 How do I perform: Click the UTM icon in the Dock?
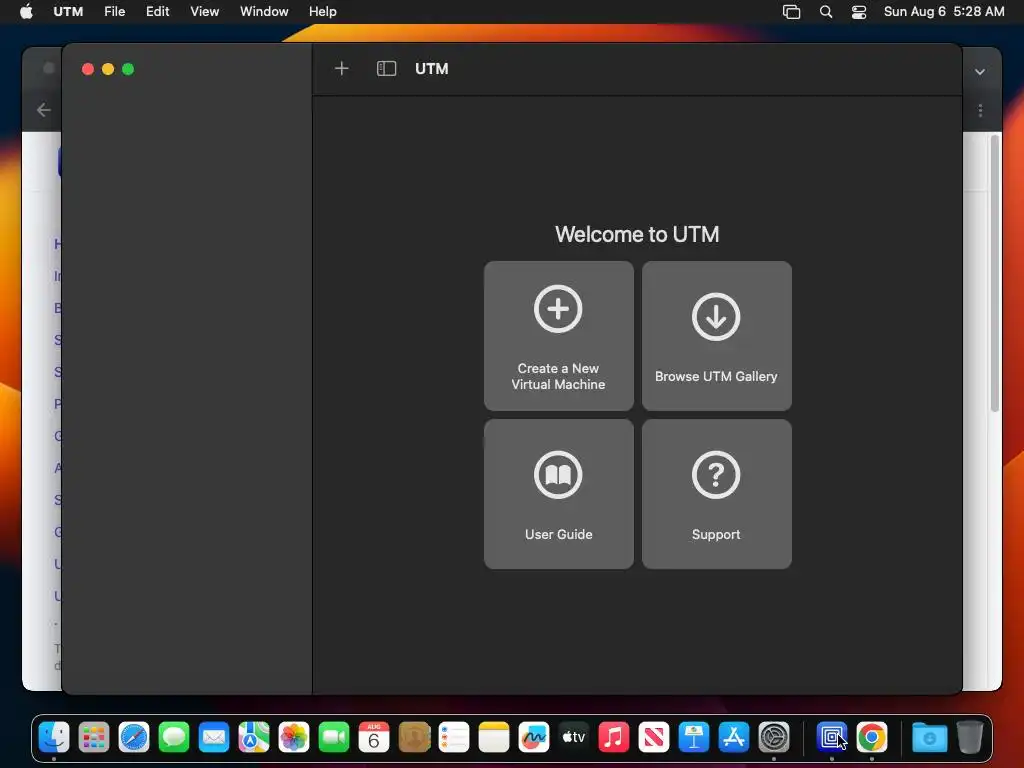831,737
